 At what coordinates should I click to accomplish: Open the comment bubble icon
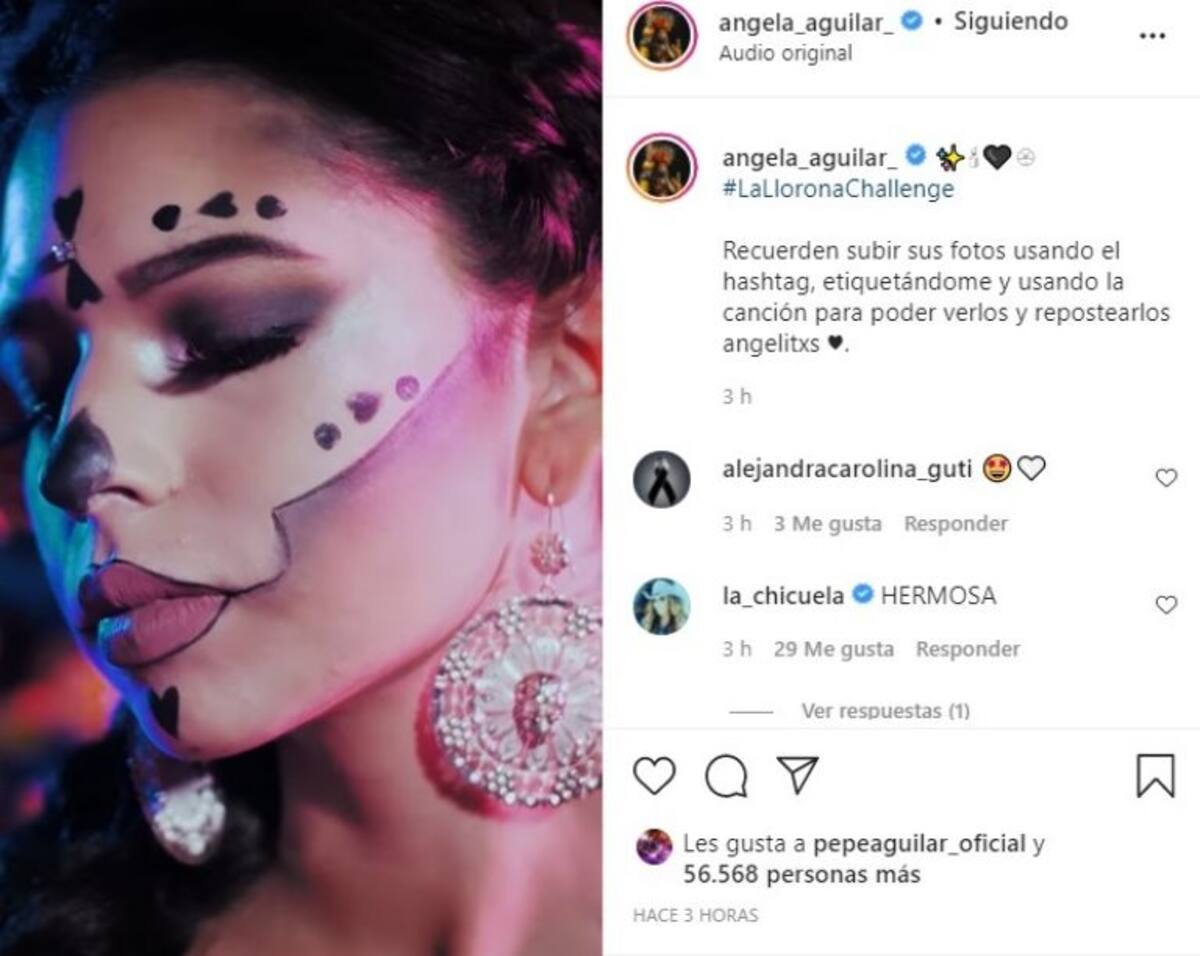click(x=726, y=776)
